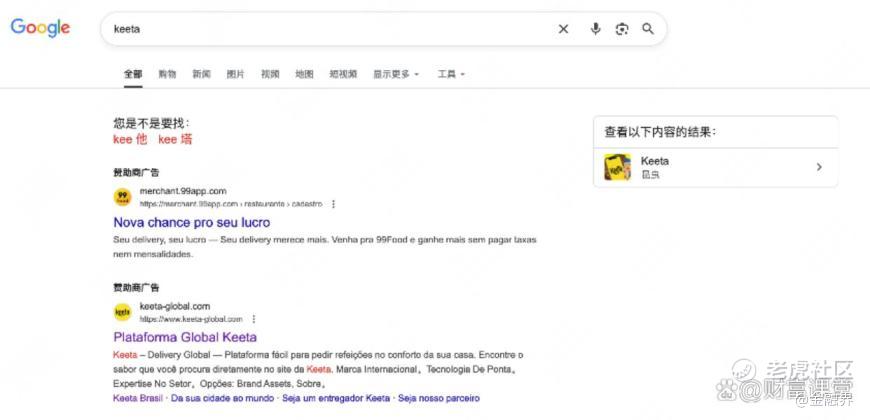Click the 'kee 他' suggestion
The width and height of the screenshot is (870, 420).
click(x=130, y=139)
